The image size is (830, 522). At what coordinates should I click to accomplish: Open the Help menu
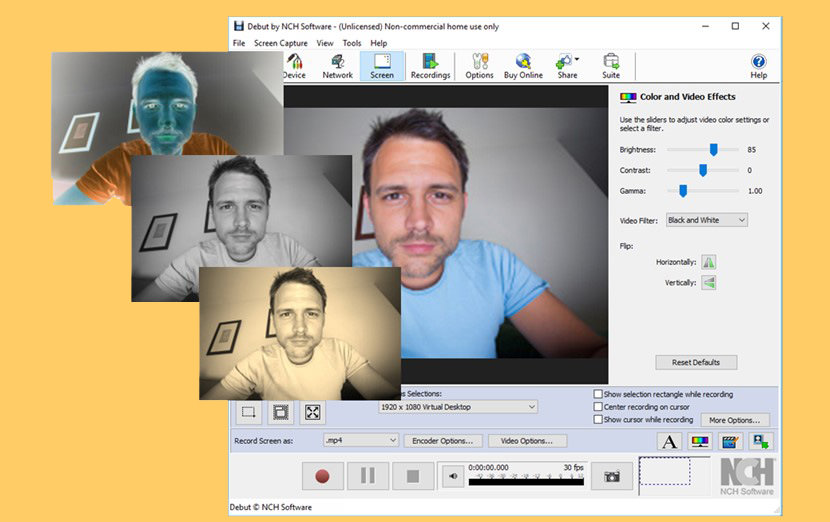pos(378,43)
